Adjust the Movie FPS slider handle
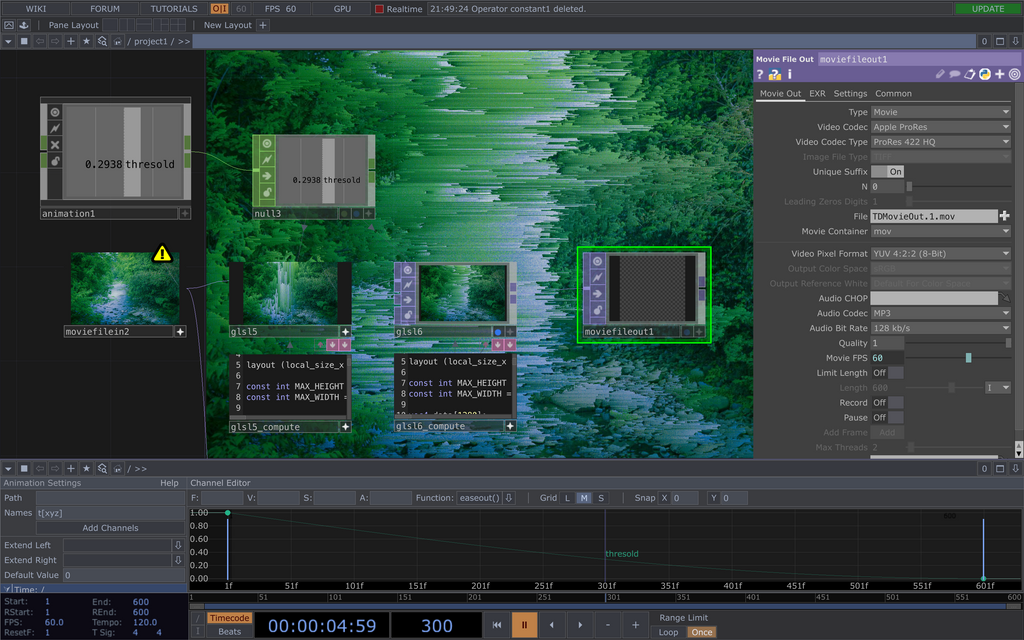Viewport: 1024px width, 640px height. pos(968,358)
